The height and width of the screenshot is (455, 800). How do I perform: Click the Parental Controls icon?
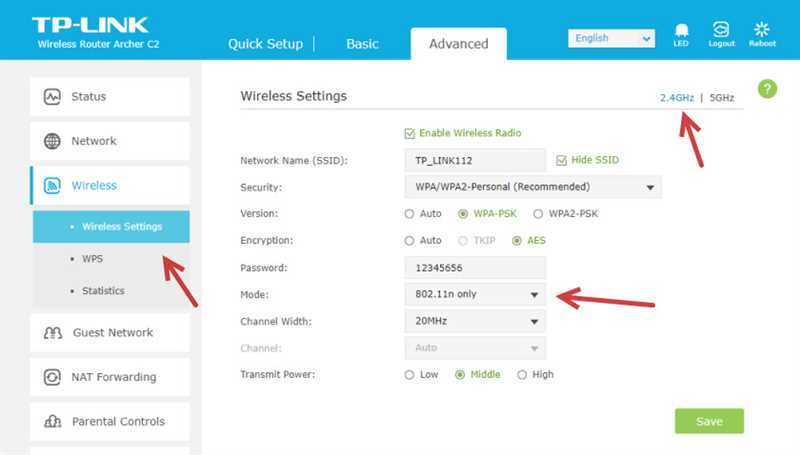tap(53, 422)
